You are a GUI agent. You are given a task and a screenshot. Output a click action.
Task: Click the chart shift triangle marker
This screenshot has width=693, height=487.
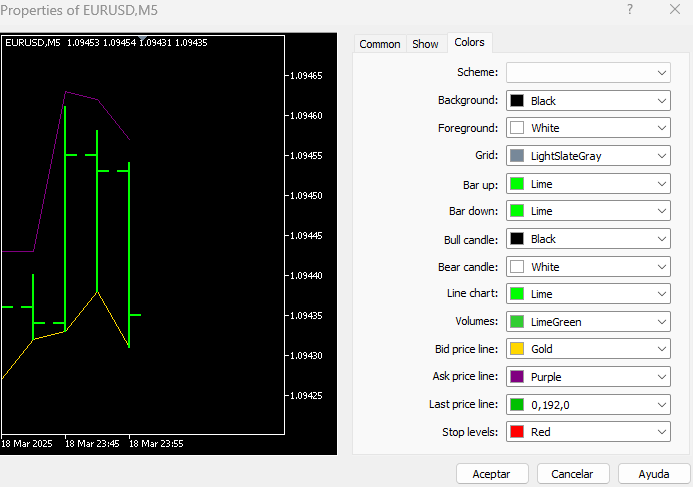point(142,38)
